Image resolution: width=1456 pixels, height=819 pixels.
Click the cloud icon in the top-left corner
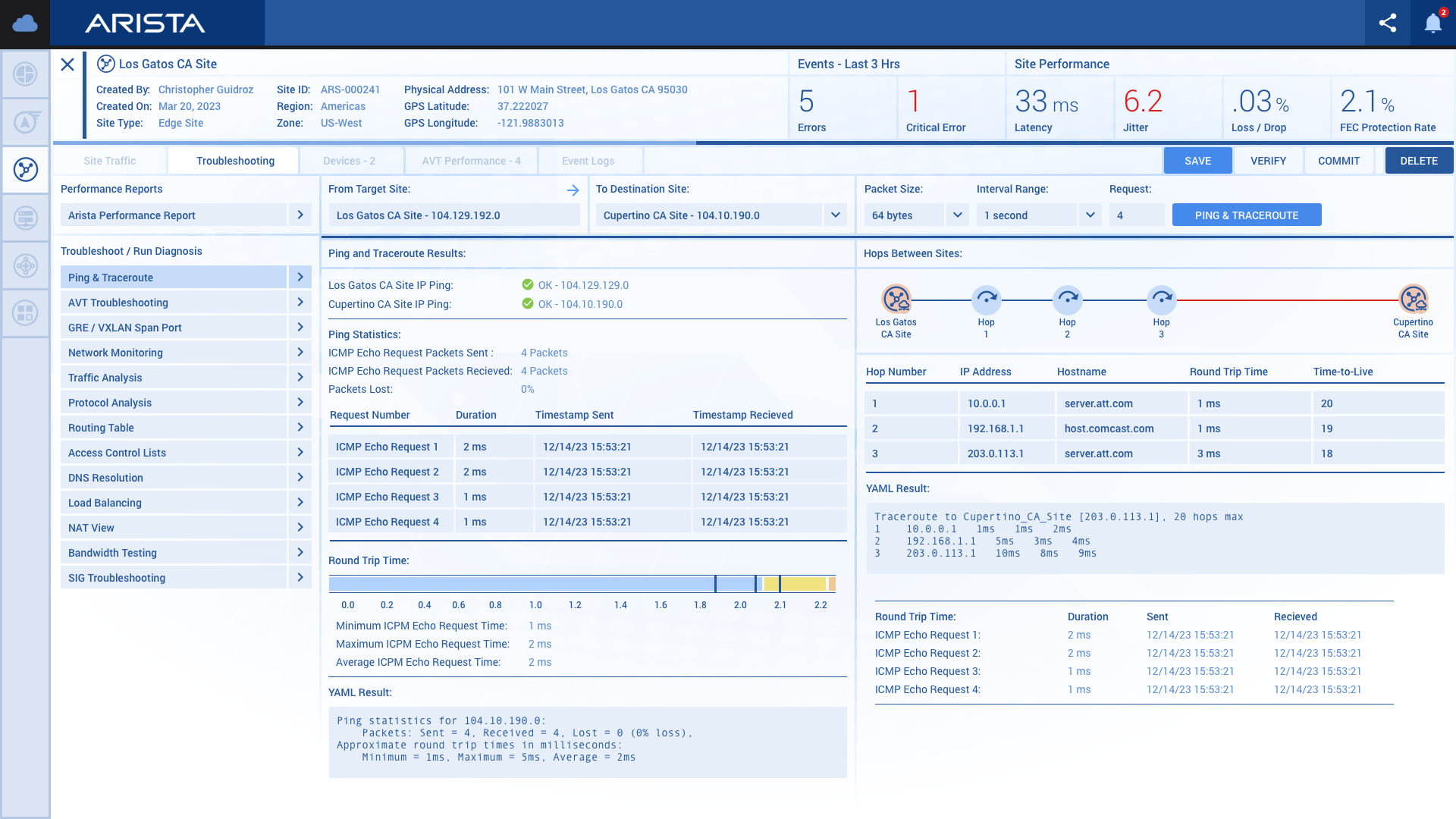25,23
